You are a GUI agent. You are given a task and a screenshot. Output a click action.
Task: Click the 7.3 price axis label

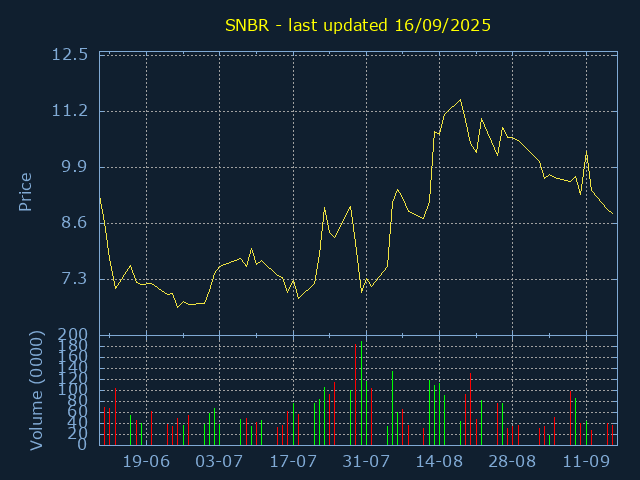pos(75,279)
